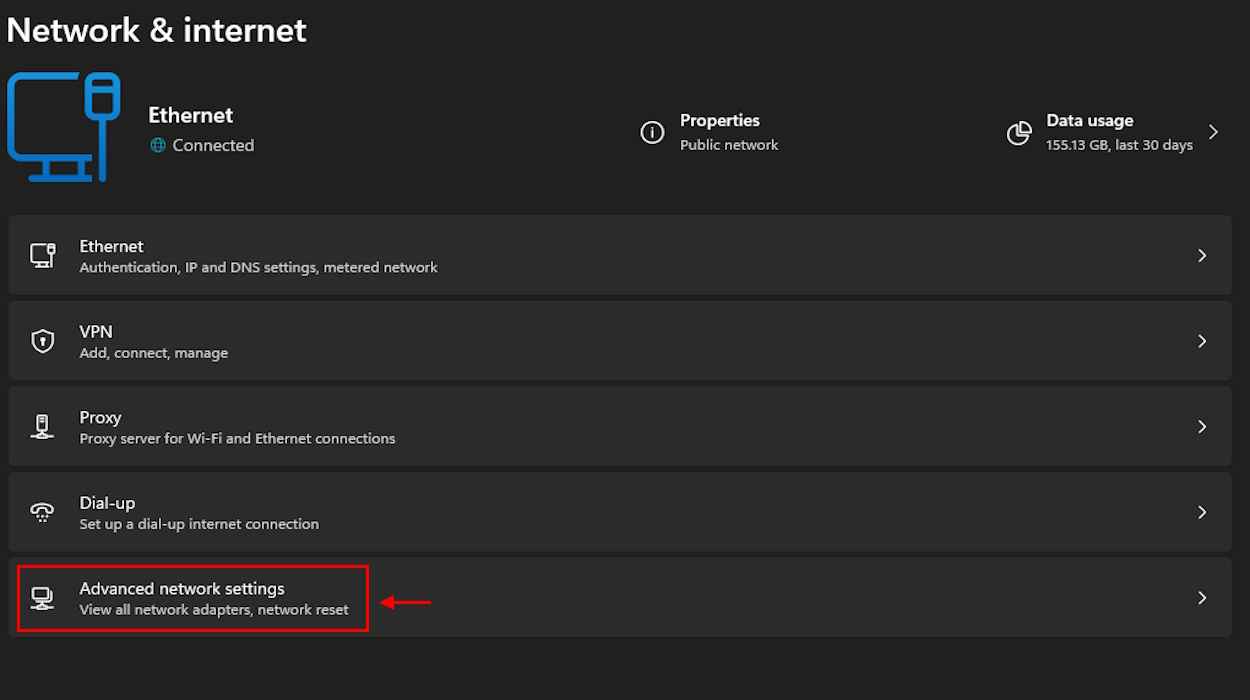The width and height of the screenshot is (1250, 700).
Task: Click the Ethernet adapter monitor icon
Action: click(x=43, y=254)
